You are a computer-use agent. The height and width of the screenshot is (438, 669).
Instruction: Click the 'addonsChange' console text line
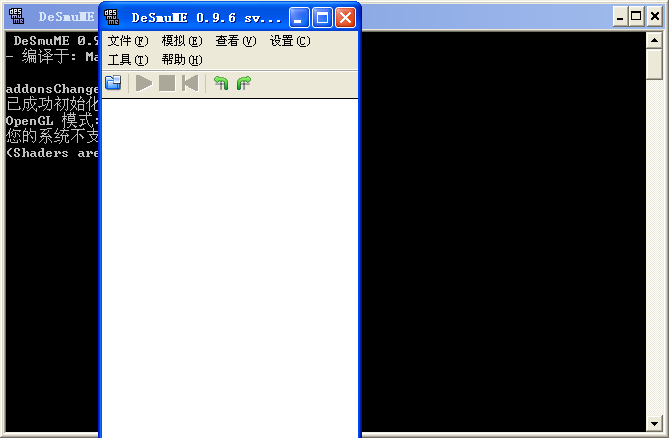click(x=52, y=89)
